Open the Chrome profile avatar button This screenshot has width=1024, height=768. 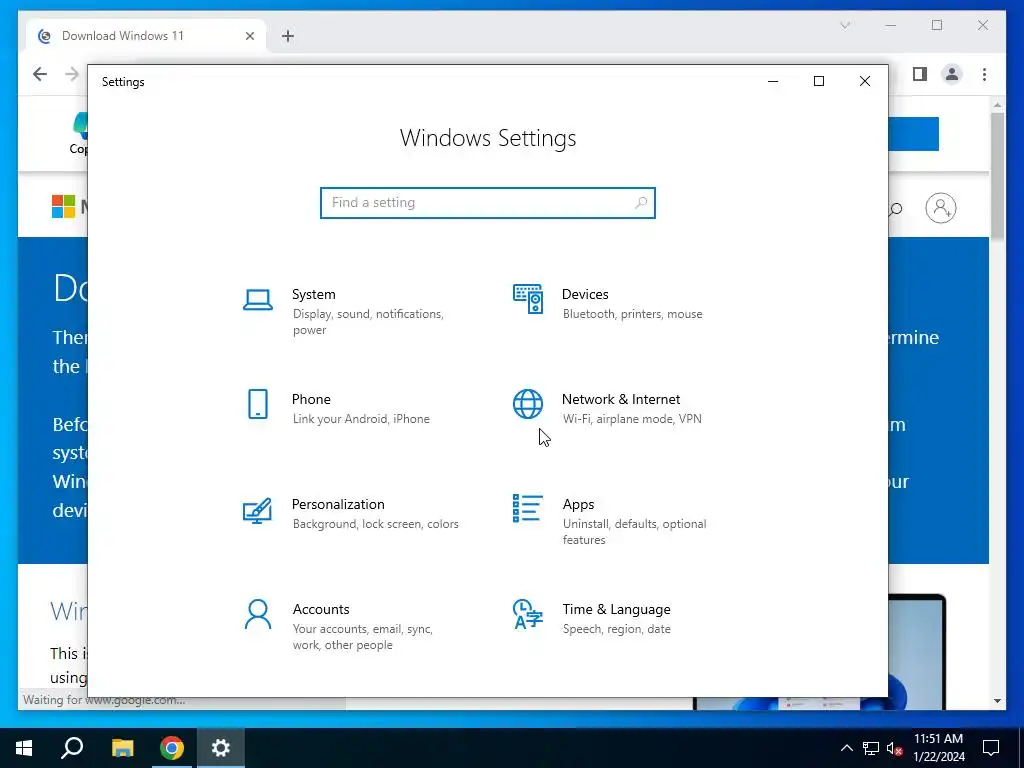(x=952, y=74)
